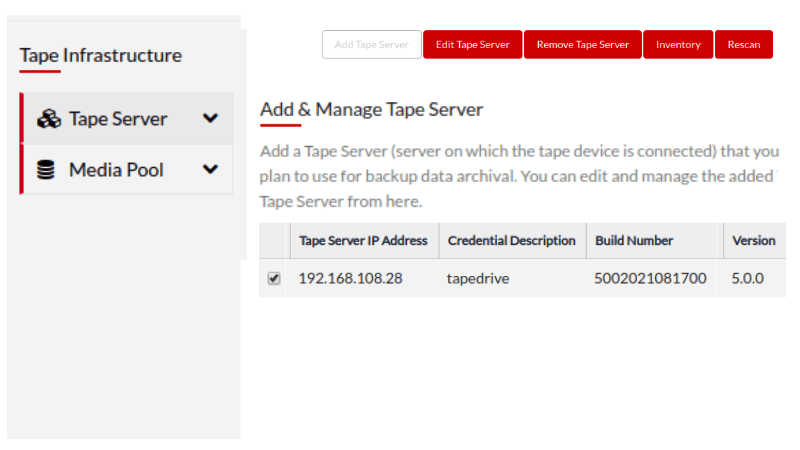Click the database icon beside Media Pool
This screenshot has height=450, width=800.
[46, 170]
